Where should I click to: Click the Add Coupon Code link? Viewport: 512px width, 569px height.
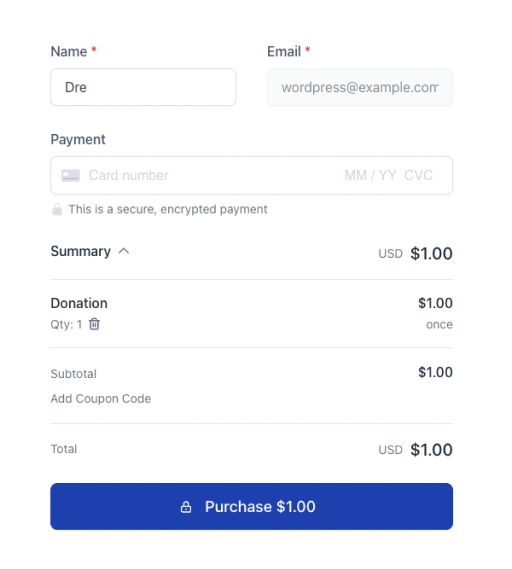point(101,398)
